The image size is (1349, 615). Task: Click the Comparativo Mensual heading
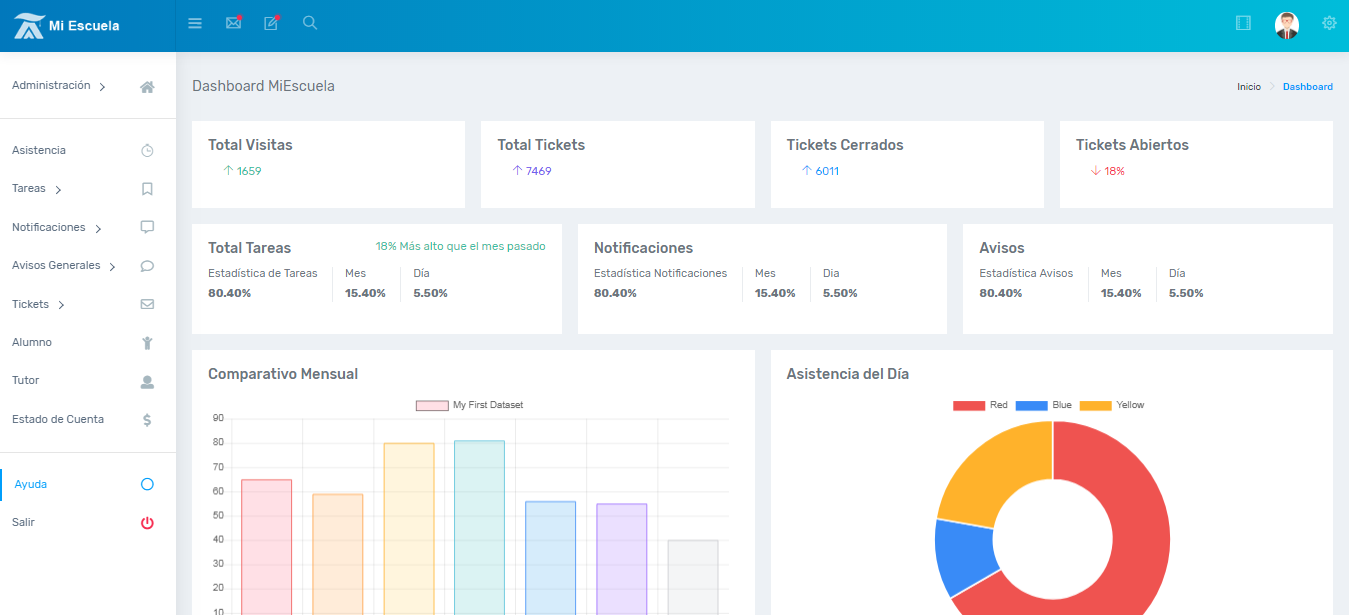(x=283, y=374)
